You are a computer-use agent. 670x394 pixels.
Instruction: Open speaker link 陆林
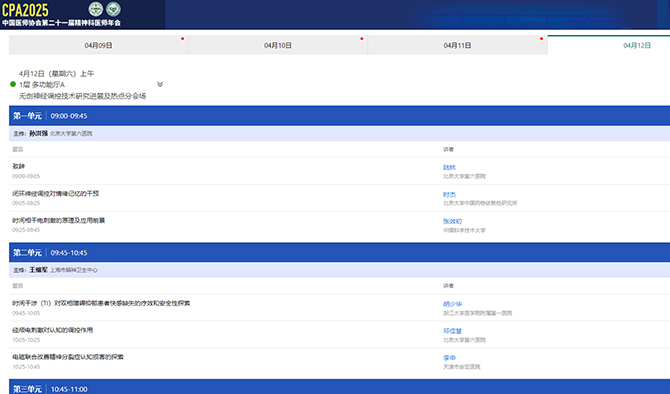click(449, 167)
